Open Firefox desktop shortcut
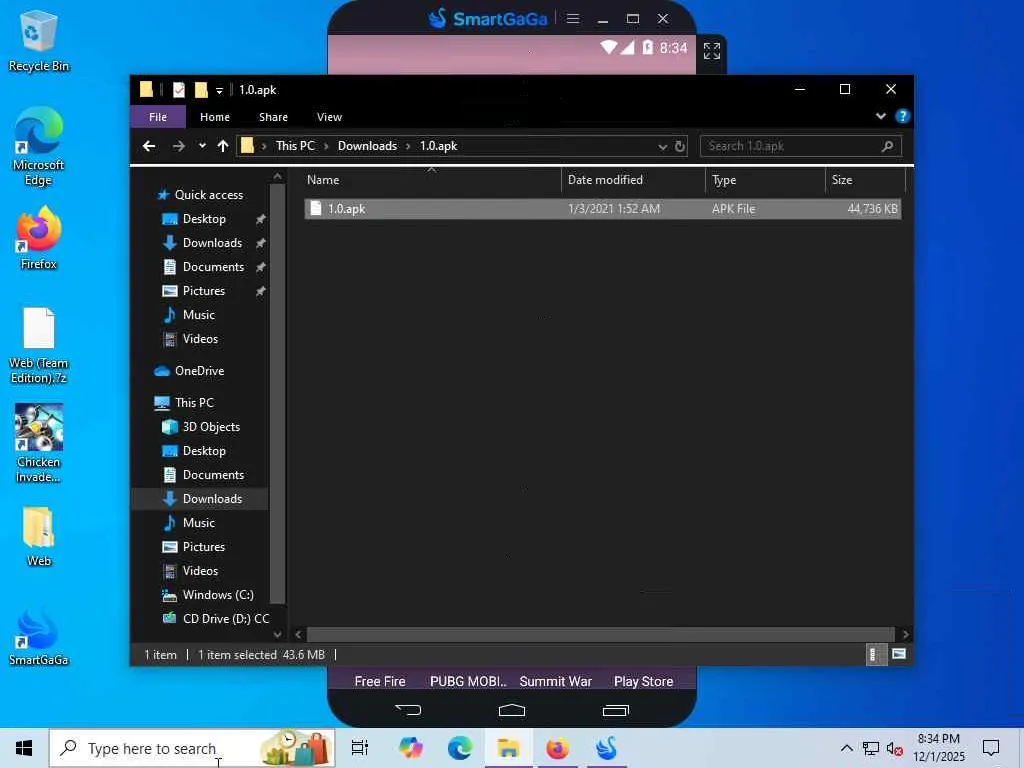This screenshot has height=768, width=1024. coord(39,238)
